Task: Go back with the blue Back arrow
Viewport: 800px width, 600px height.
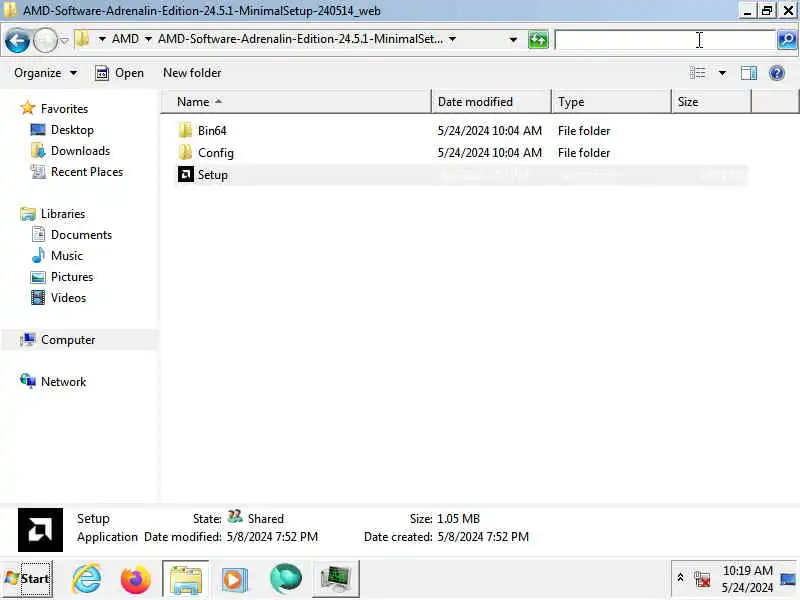Action: click(17, 40)
